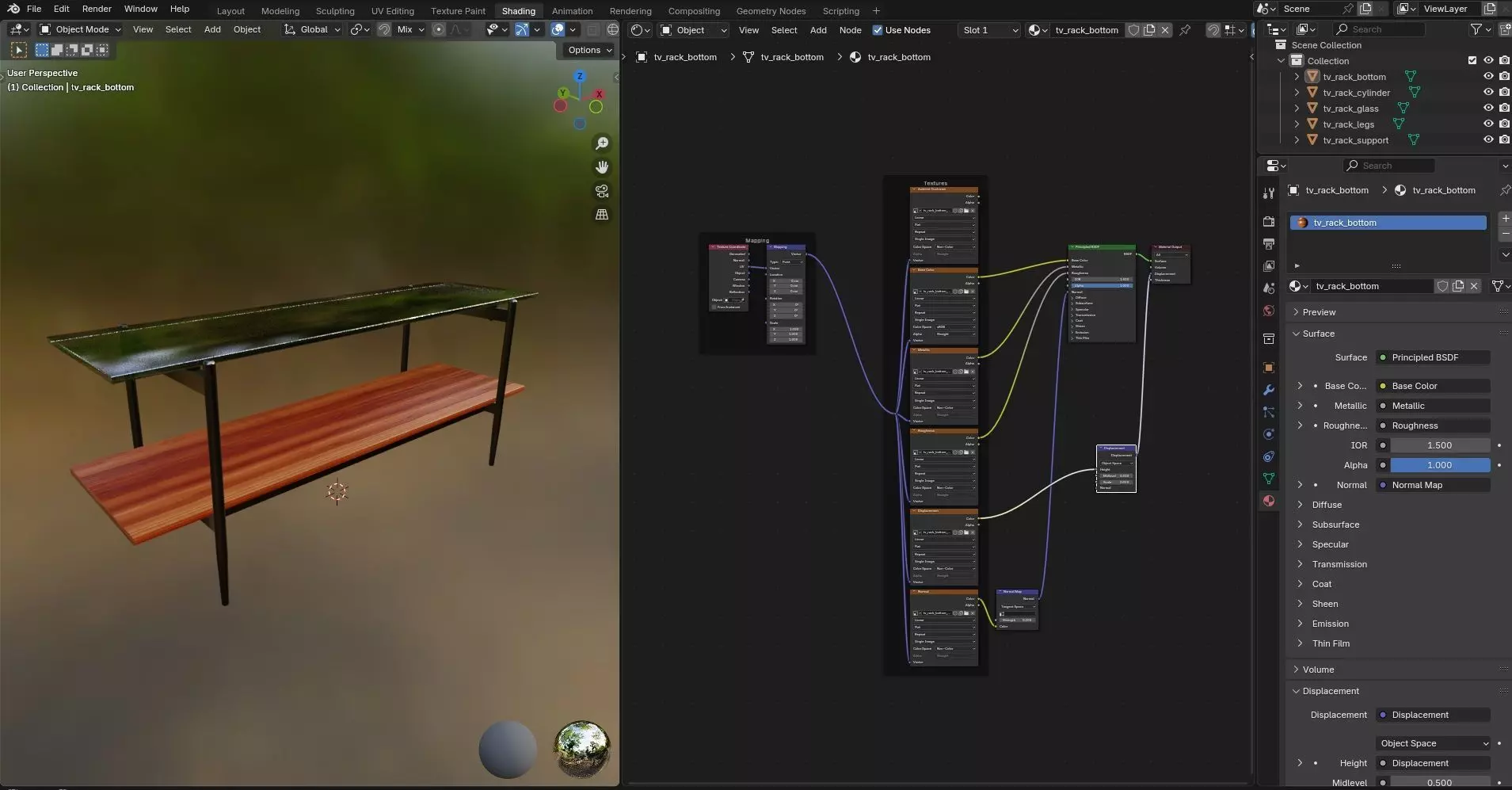Open the Scene properties tab
Viewport: 1512px width, 790px height.
(x=1269, y=288)
